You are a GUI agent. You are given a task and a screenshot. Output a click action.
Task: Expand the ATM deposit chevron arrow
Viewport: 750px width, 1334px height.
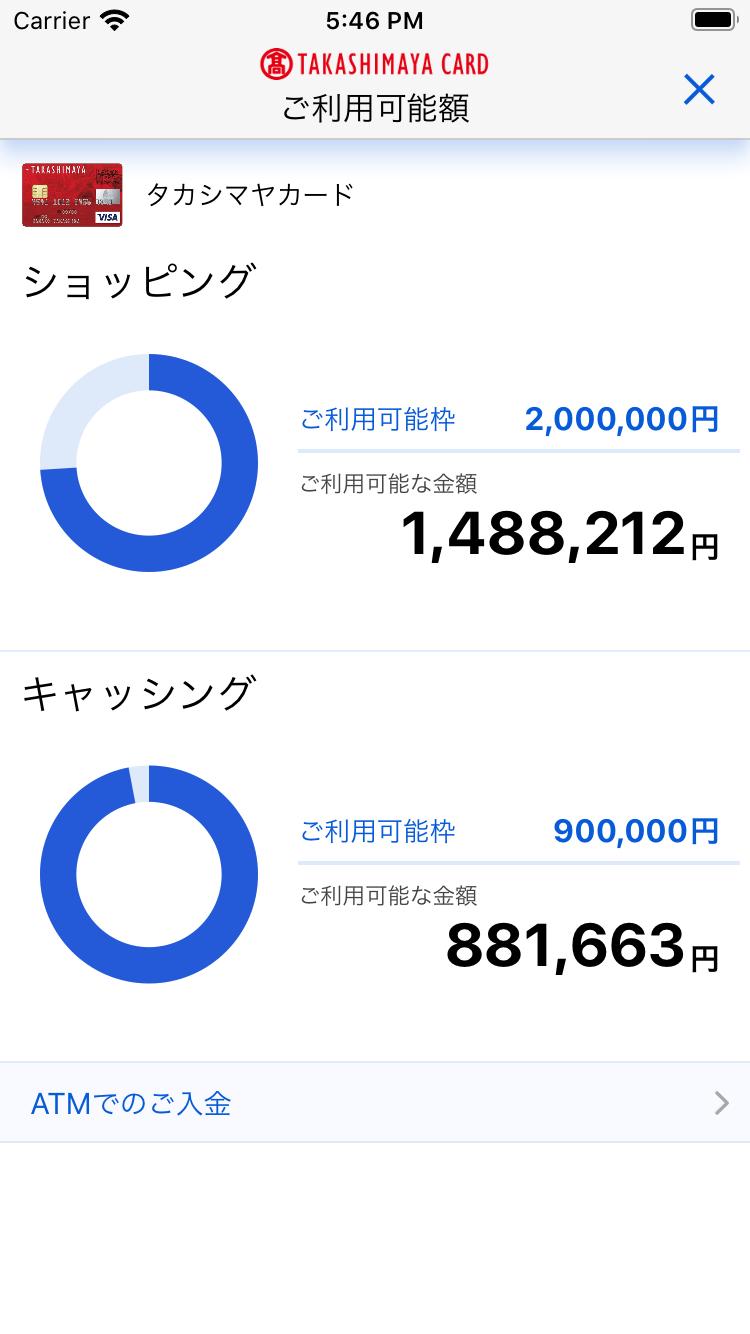pyautogui.click(x=721, y=1103)
